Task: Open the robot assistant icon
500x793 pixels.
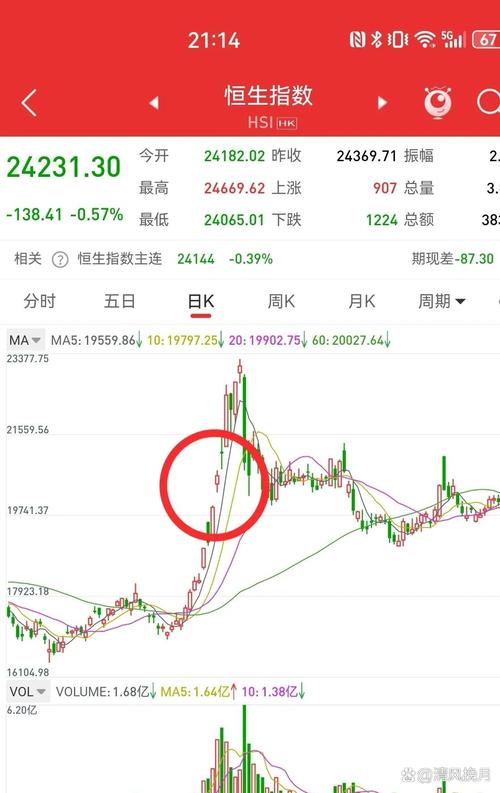Action: tap(437, 103)
